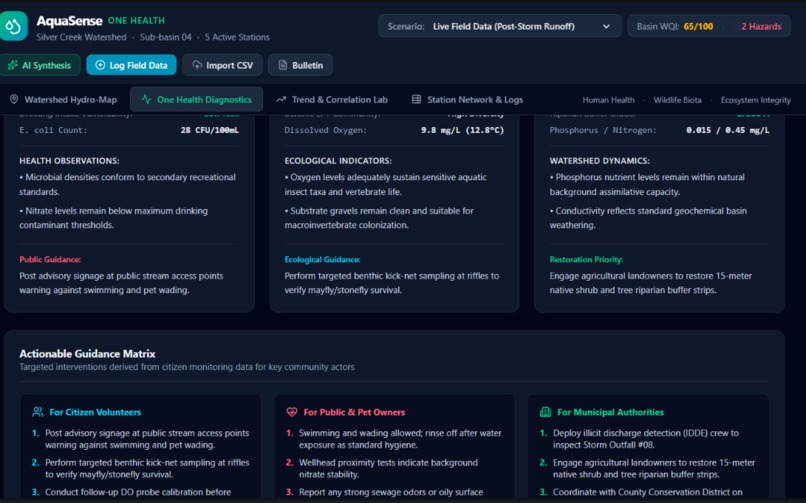806x503 pixels.
Task: Click the Dissolved Oxygen value 9.8 mg/L
Action: [462, 130]
